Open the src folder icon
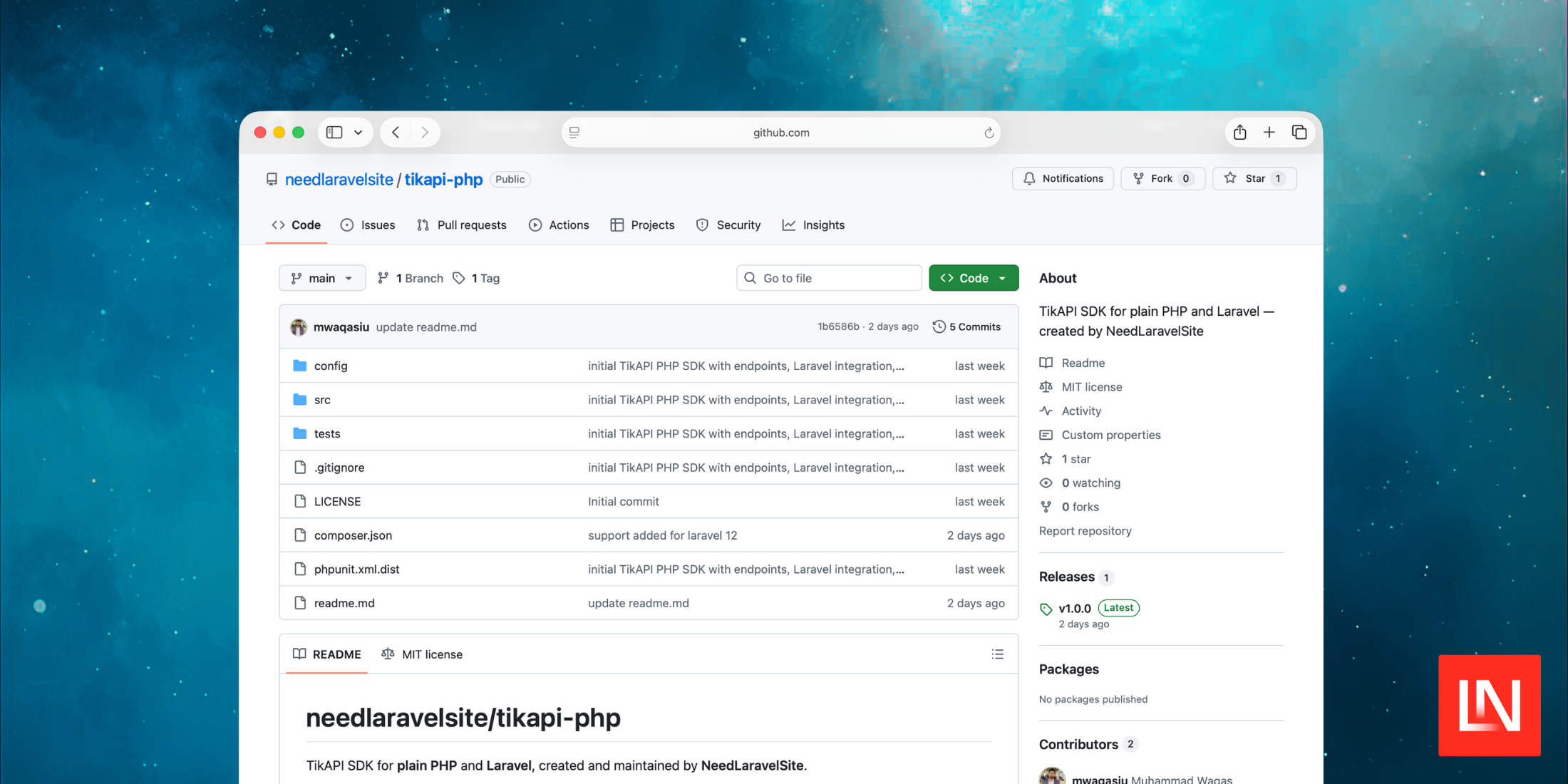Image resolution: width=1568 pixels, height=784 pixels. (x=300, y=399)
